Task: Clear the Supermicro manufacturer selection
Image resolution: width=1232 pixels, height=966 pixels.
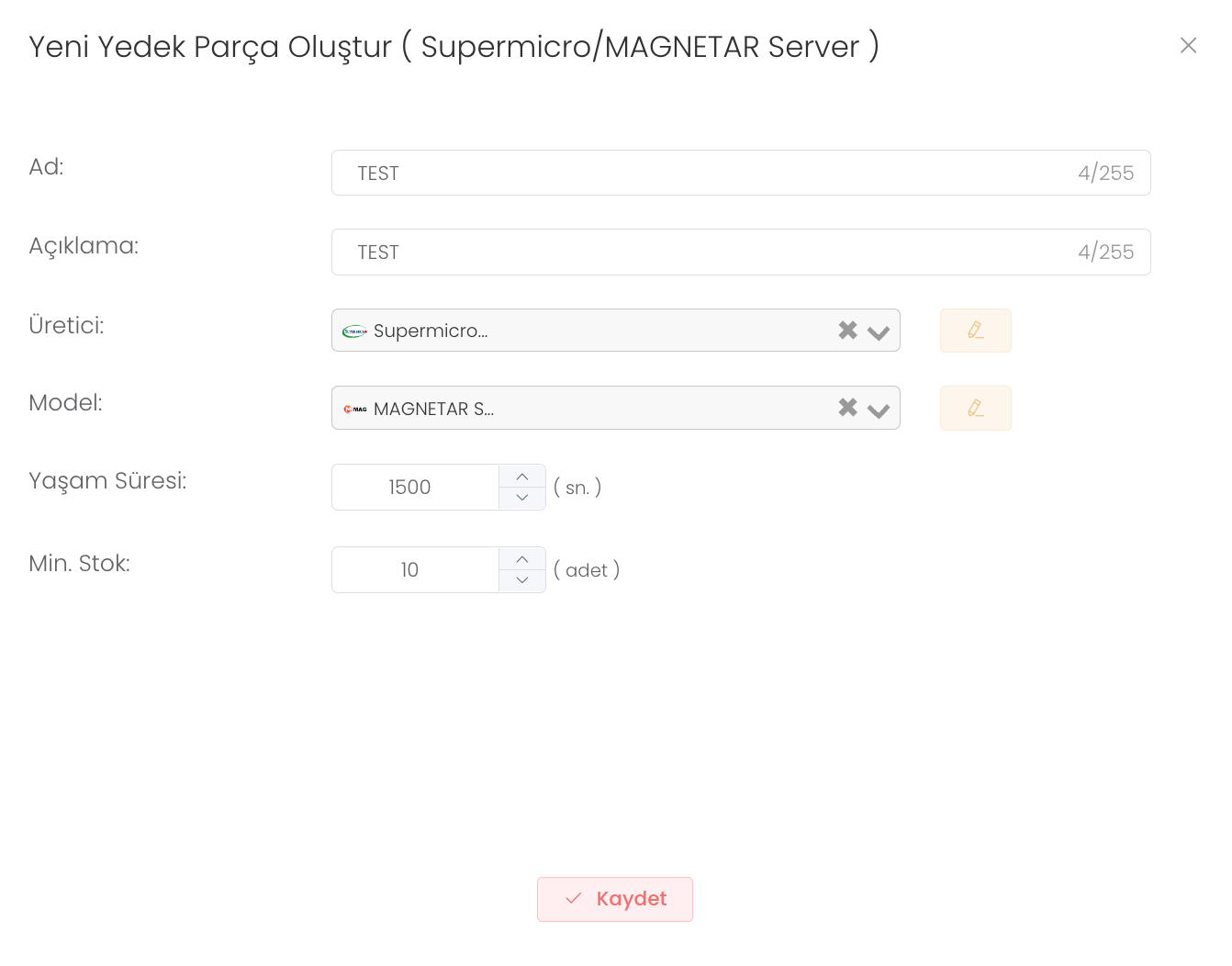Action: 847,331
